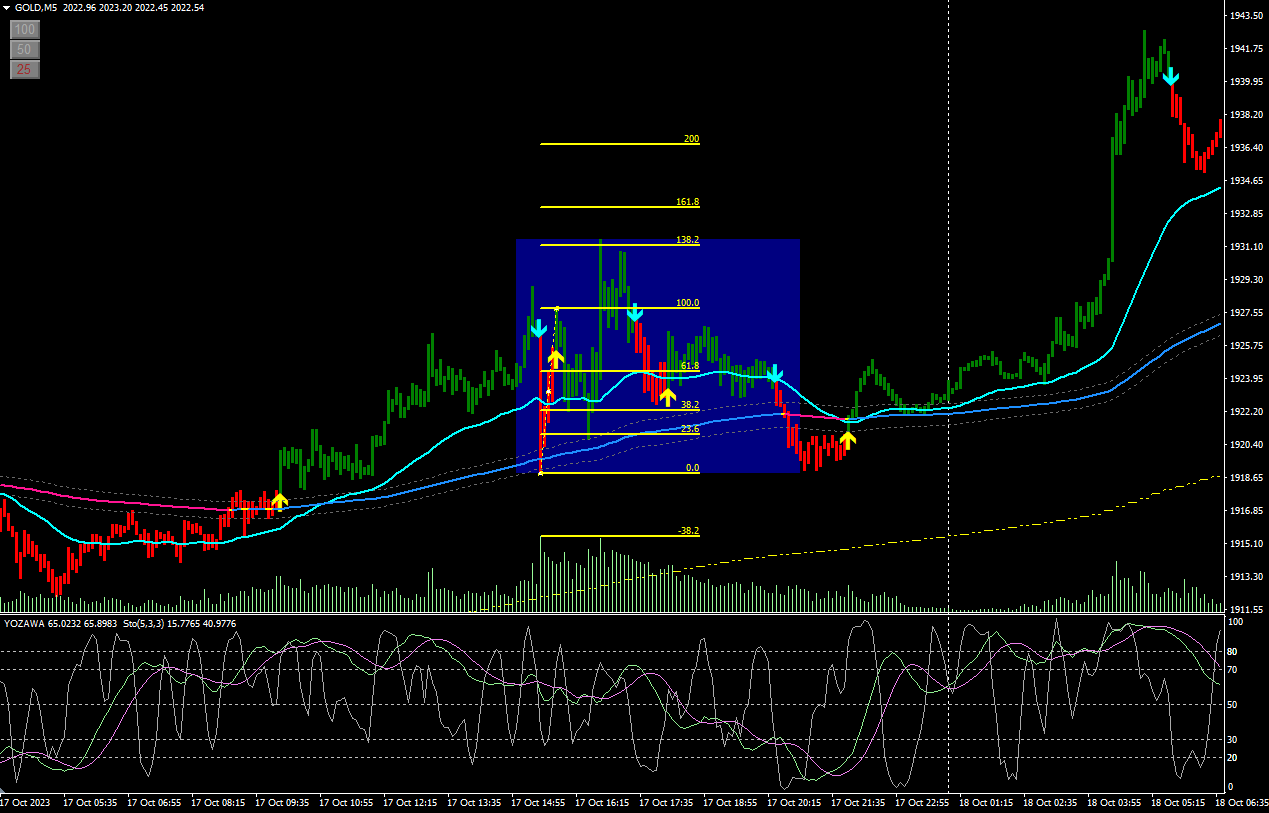
Task: Open the dropdown triangle beside GOLD,M5
Action: click(7, 8)
